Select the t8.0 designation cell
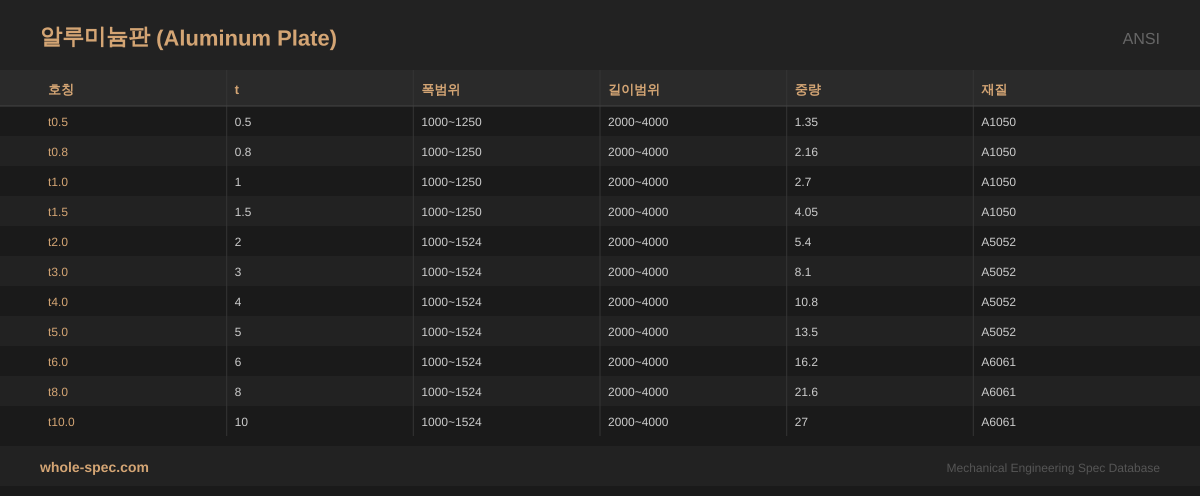 pyautogui.click(x=58, y=392)
